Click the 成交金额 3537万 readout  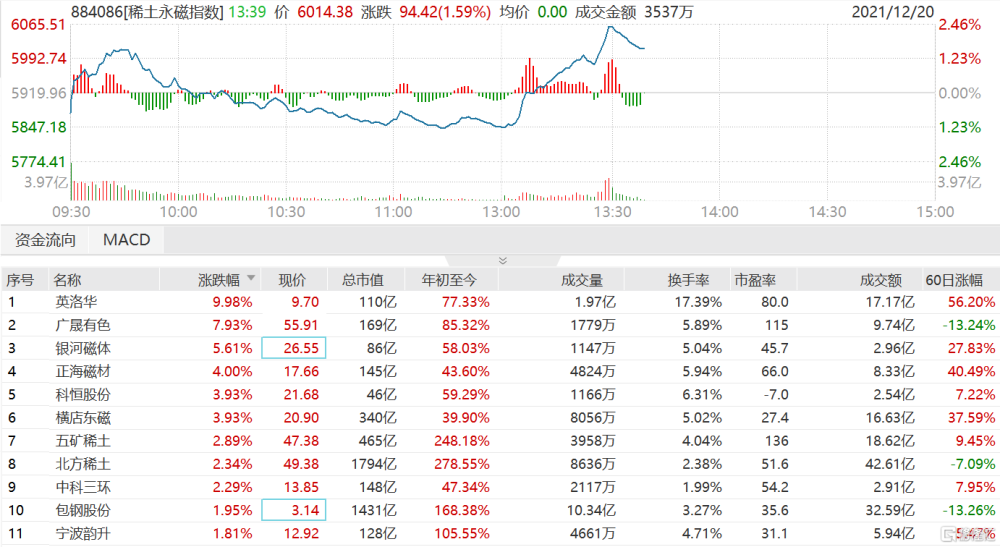point(633,12)
